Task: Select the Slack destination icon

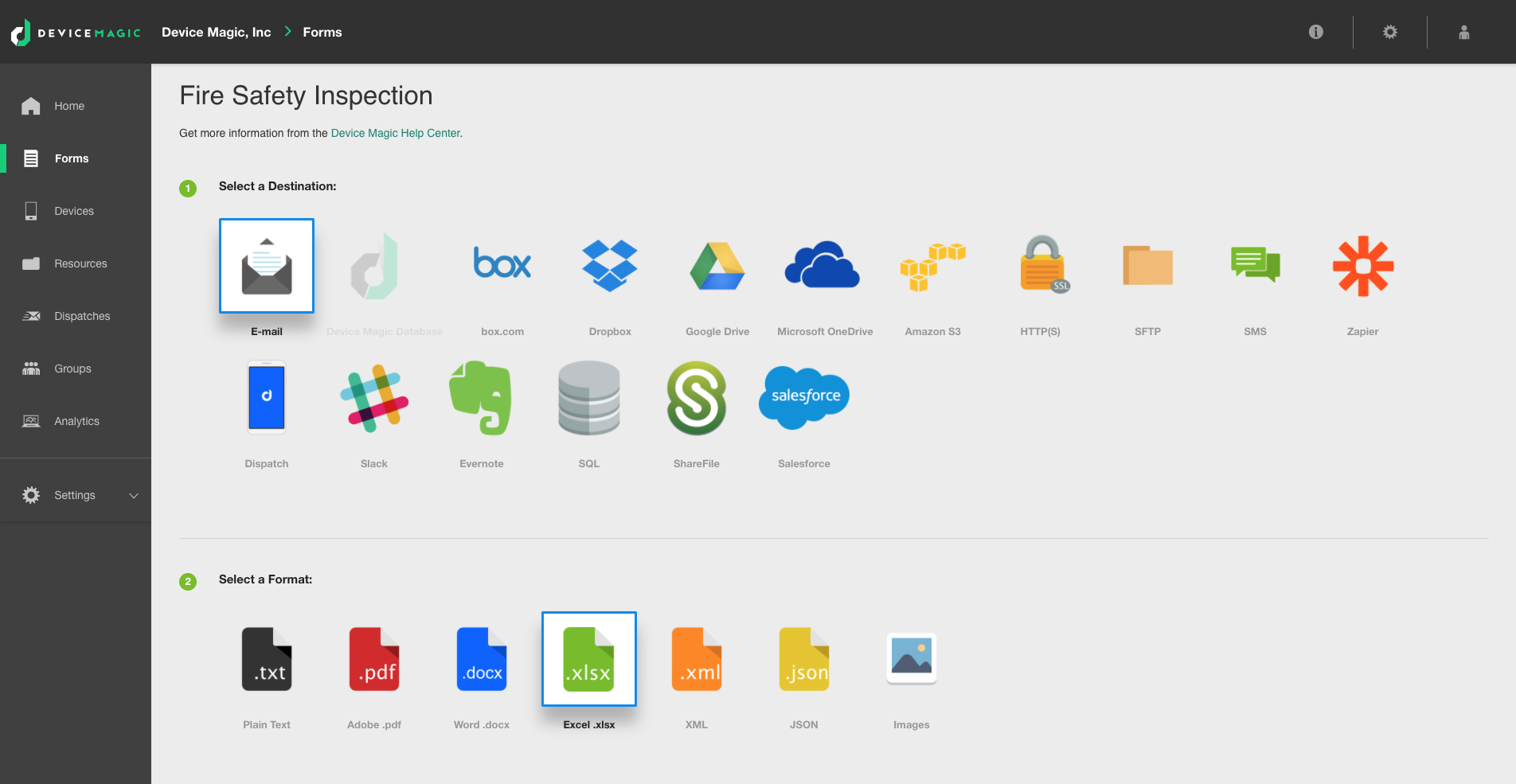Action: [x=374, y=398]
